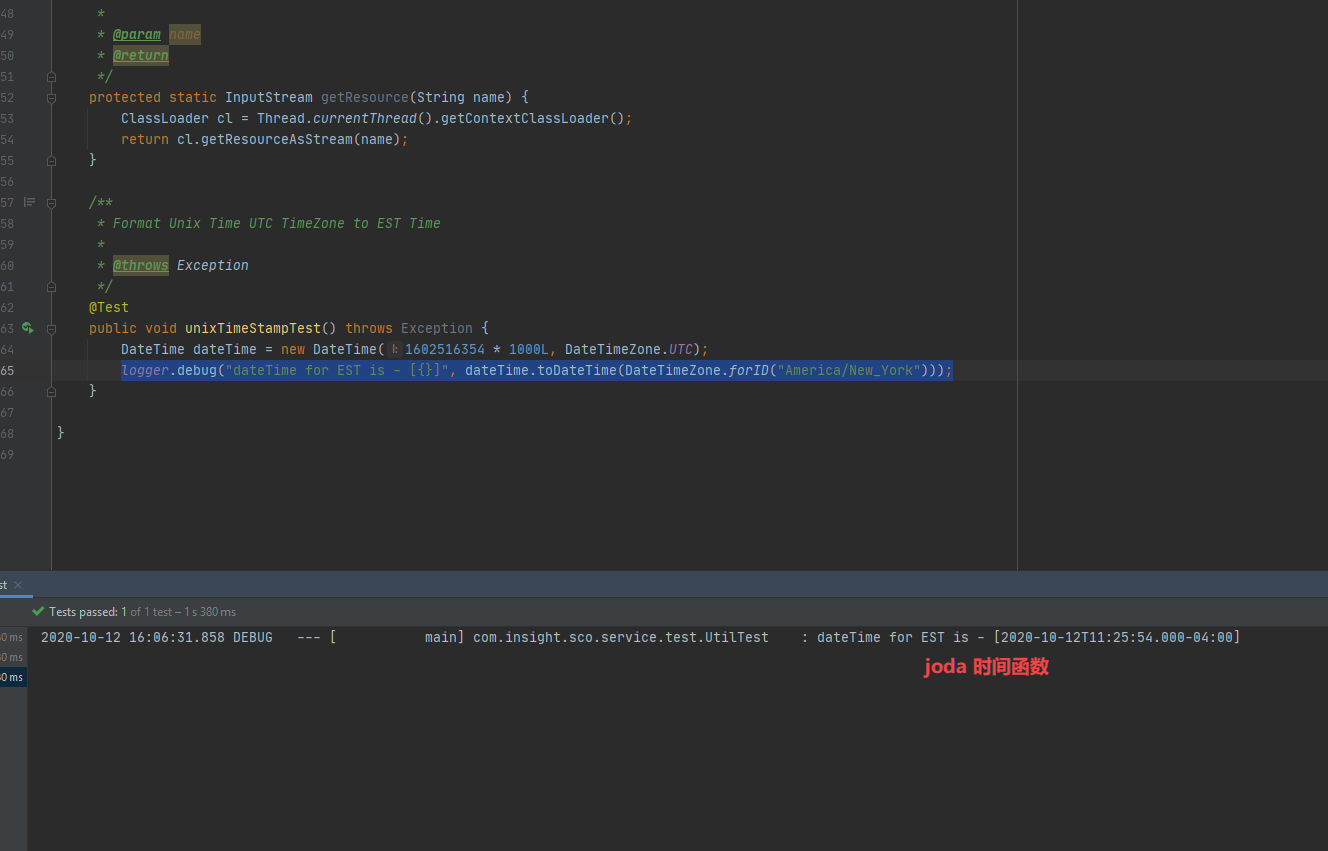
Task: Click 'InputStream' return type on line 52
Action: [269, 97]
